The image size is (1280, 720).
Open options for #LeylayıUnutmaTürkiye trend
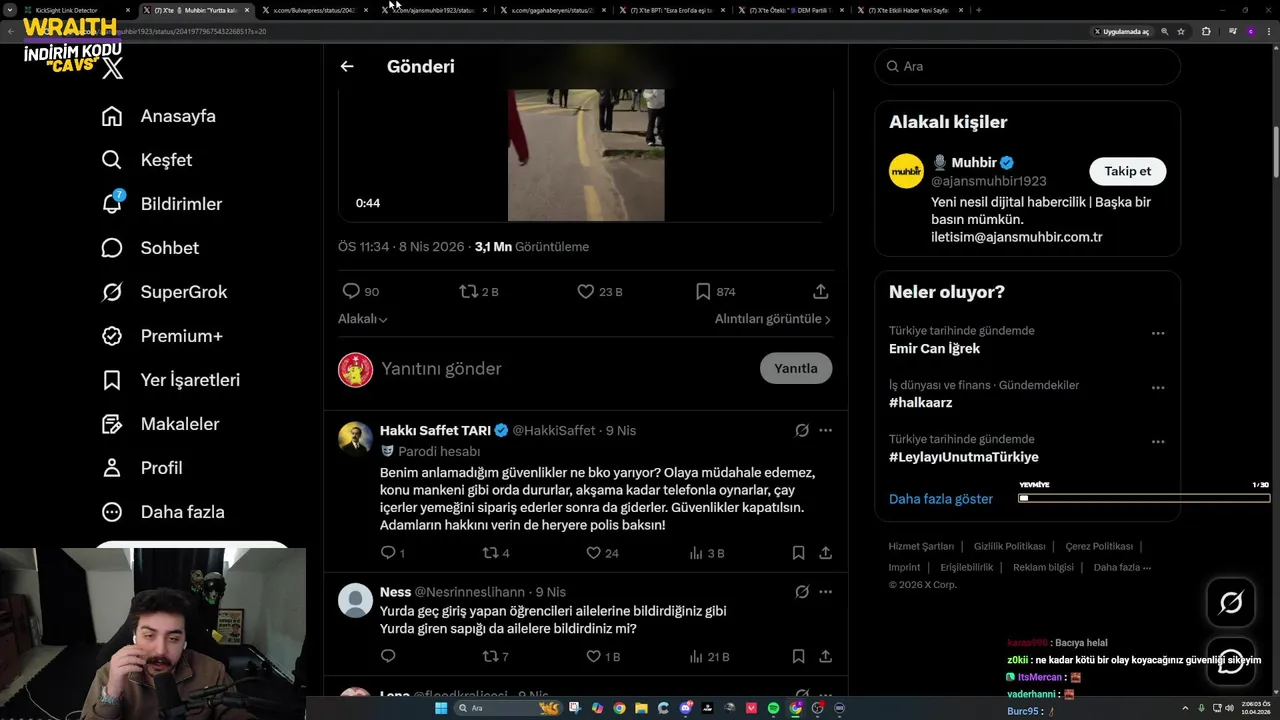click(x=1157, y=441)
